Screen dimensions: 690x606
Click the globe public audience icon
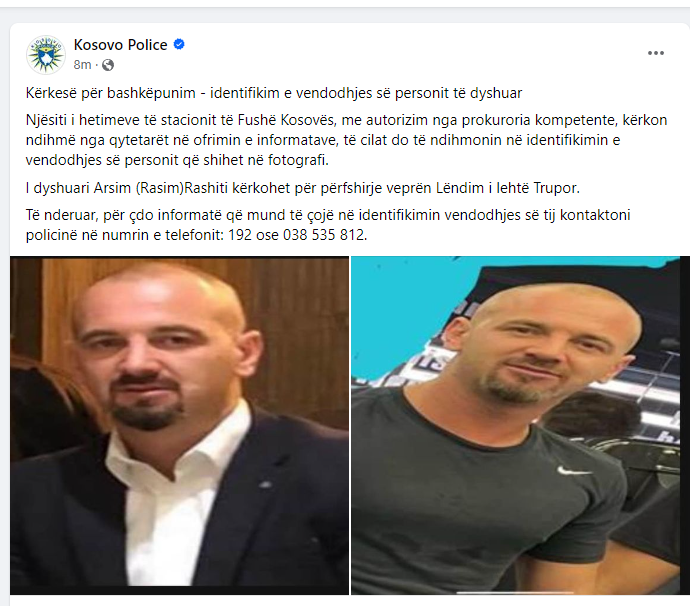tap(108, 65)
